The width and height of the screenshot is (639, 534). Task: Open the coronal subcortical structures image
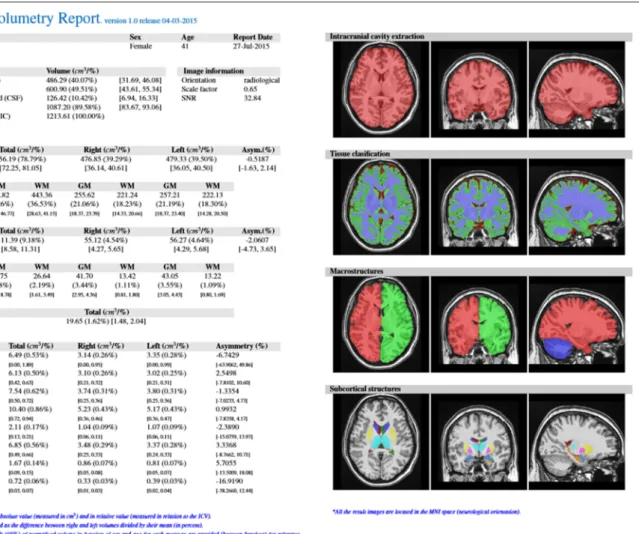[x=478, y=442]
